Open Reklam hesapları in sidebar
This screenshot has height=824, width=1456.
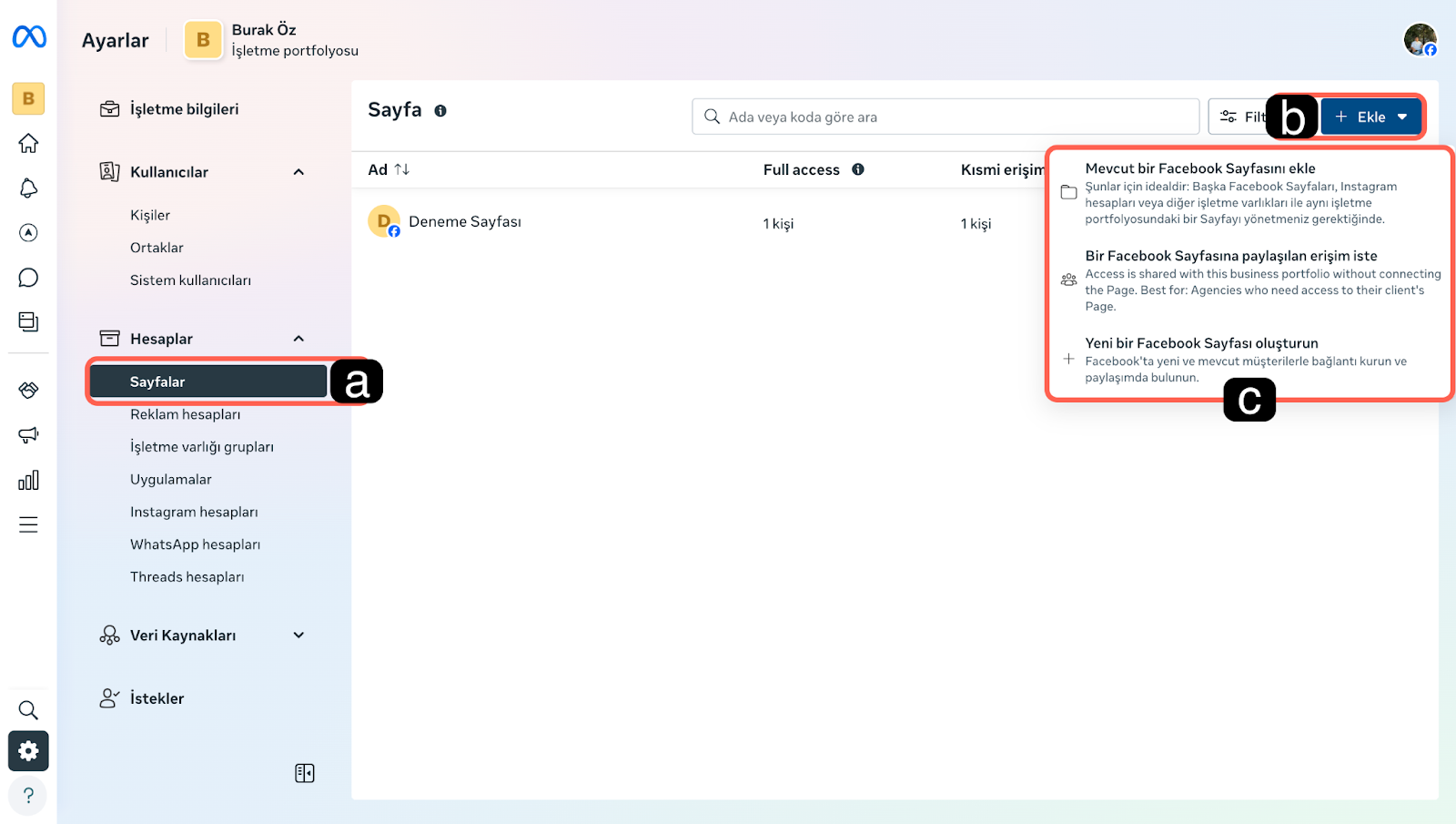tap(186, 414)
